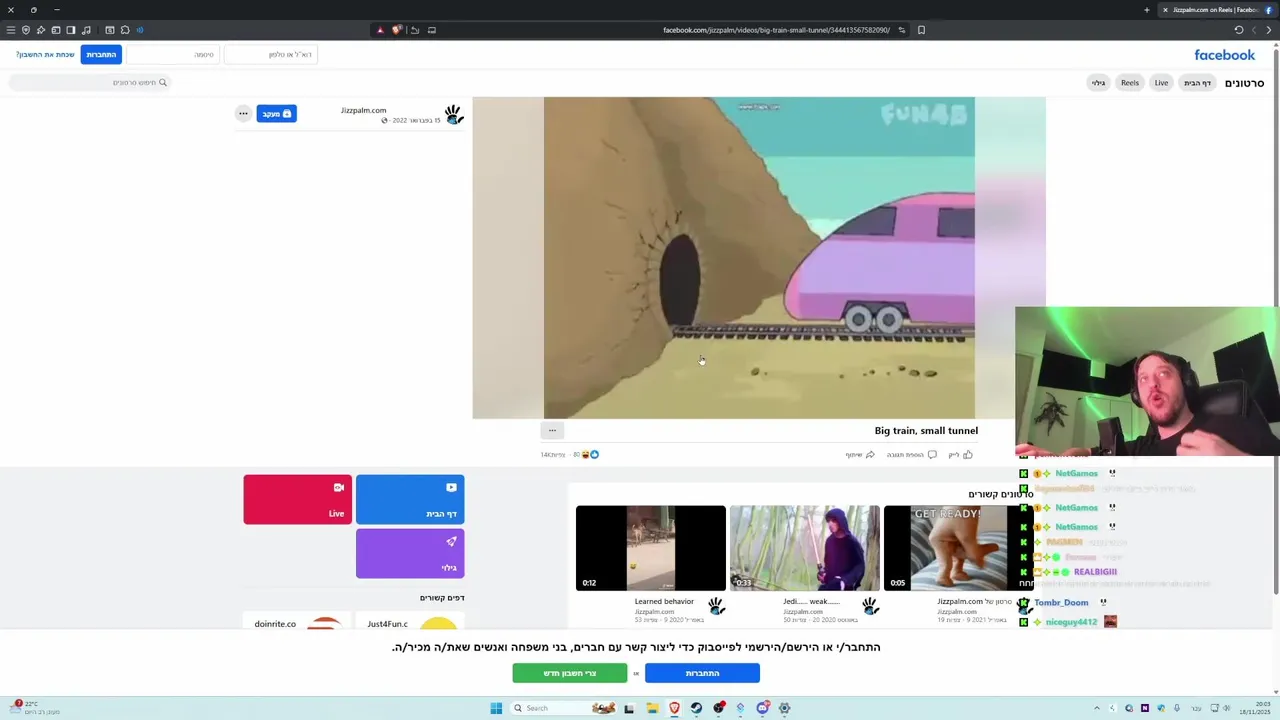1280x720 pixels.
Task: Click the Learned behavior video title
Action: click(x=664, y=602)
